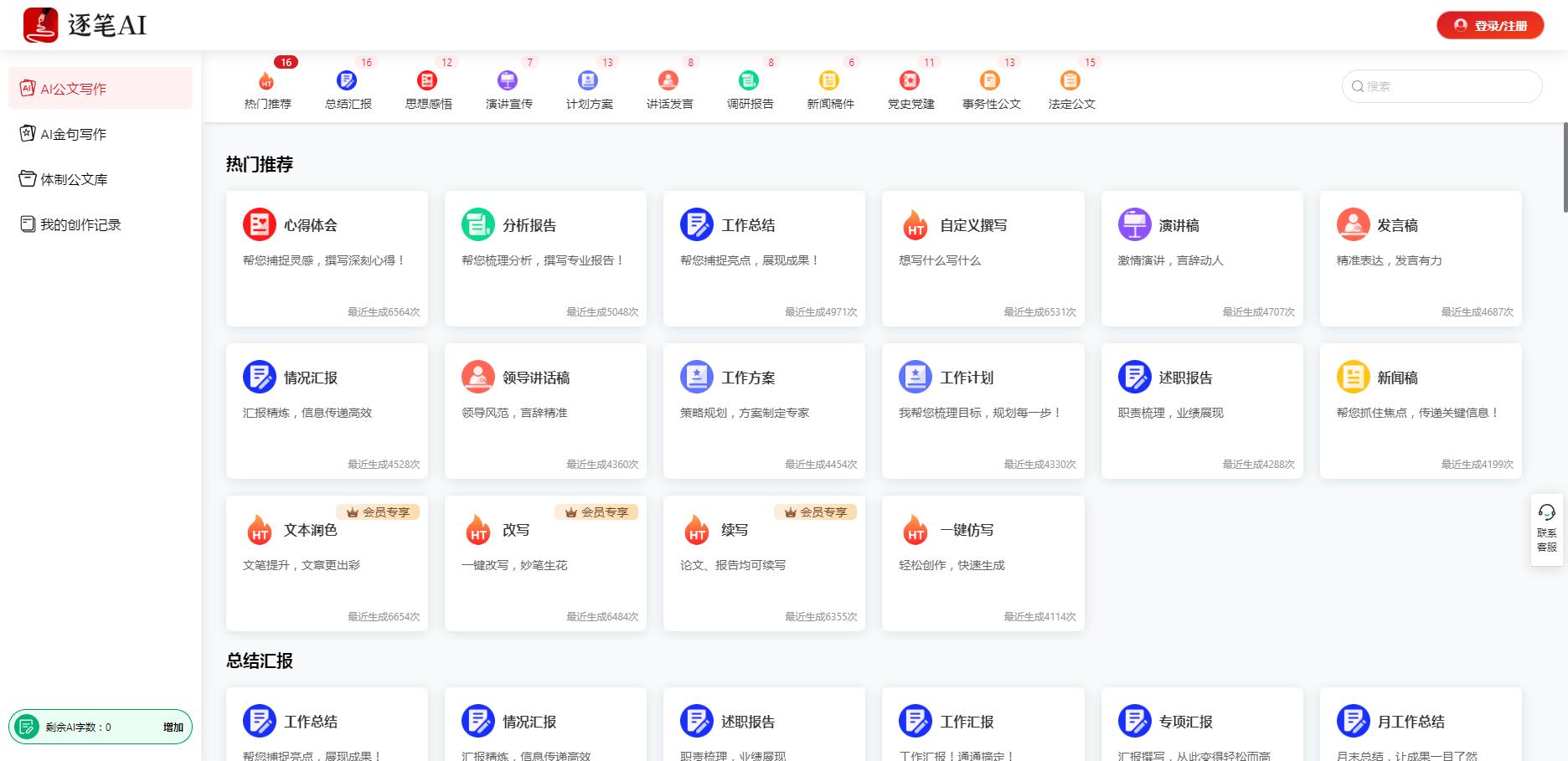Select the 自定义撰写 flame icon
The height and width of the screenshot is (761, 1568).
pos(915,225)
